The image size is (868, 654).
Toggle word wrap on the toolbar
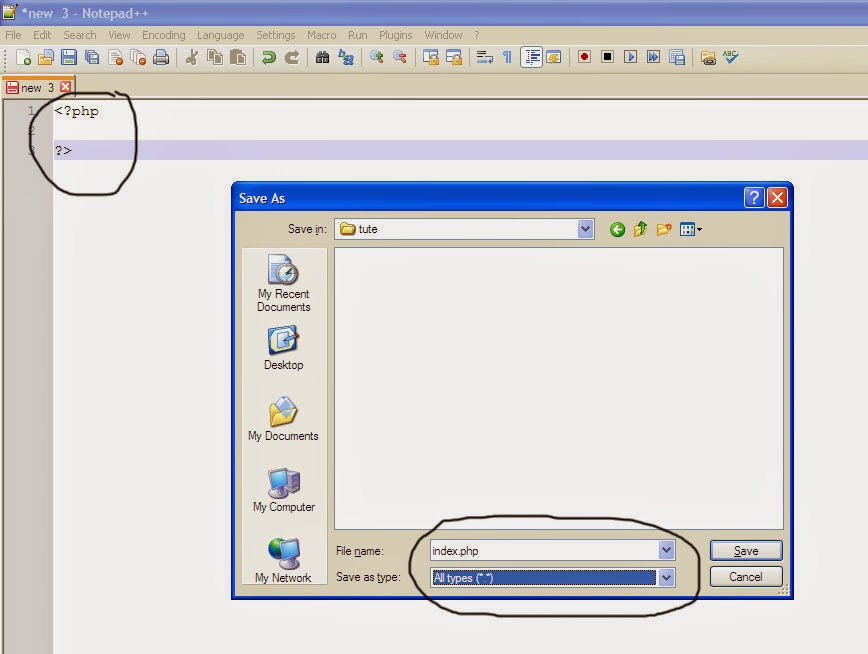point(482,57)
